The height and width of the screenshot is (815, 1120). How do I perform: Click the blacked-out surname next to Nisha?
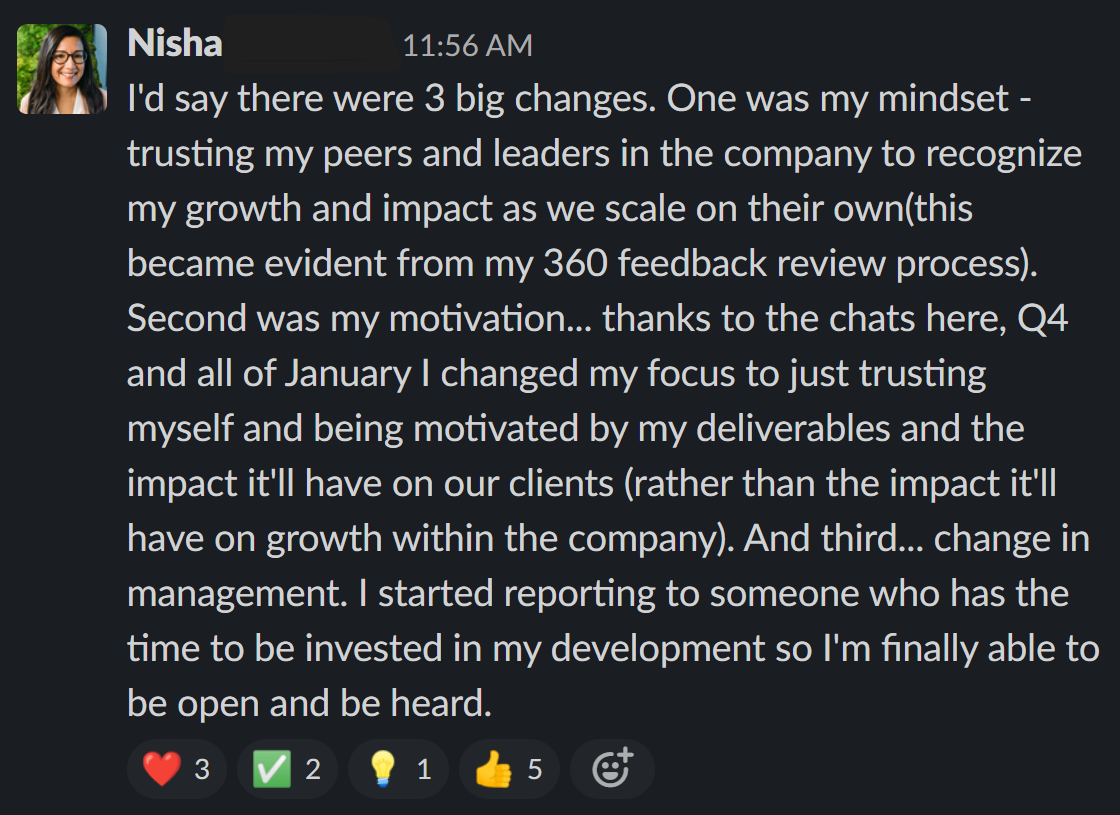point(312,45)
